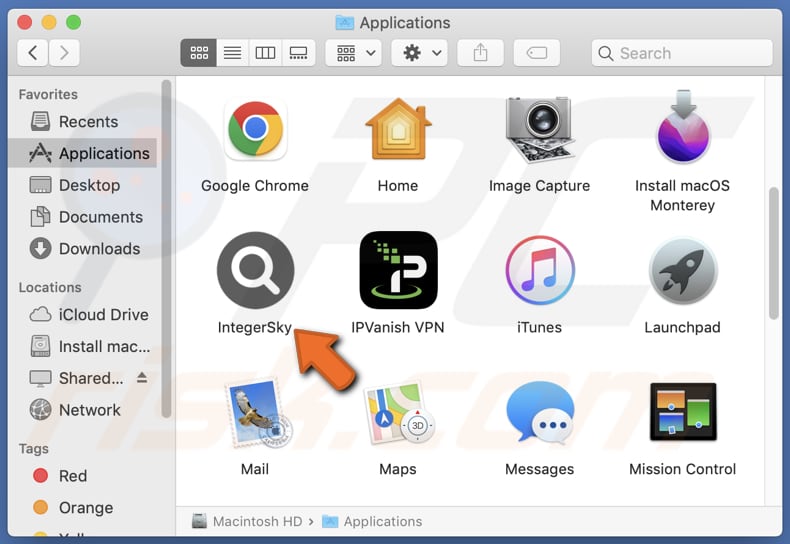Click into the Search field
This screenshot has width=790, height=544.
682,53
